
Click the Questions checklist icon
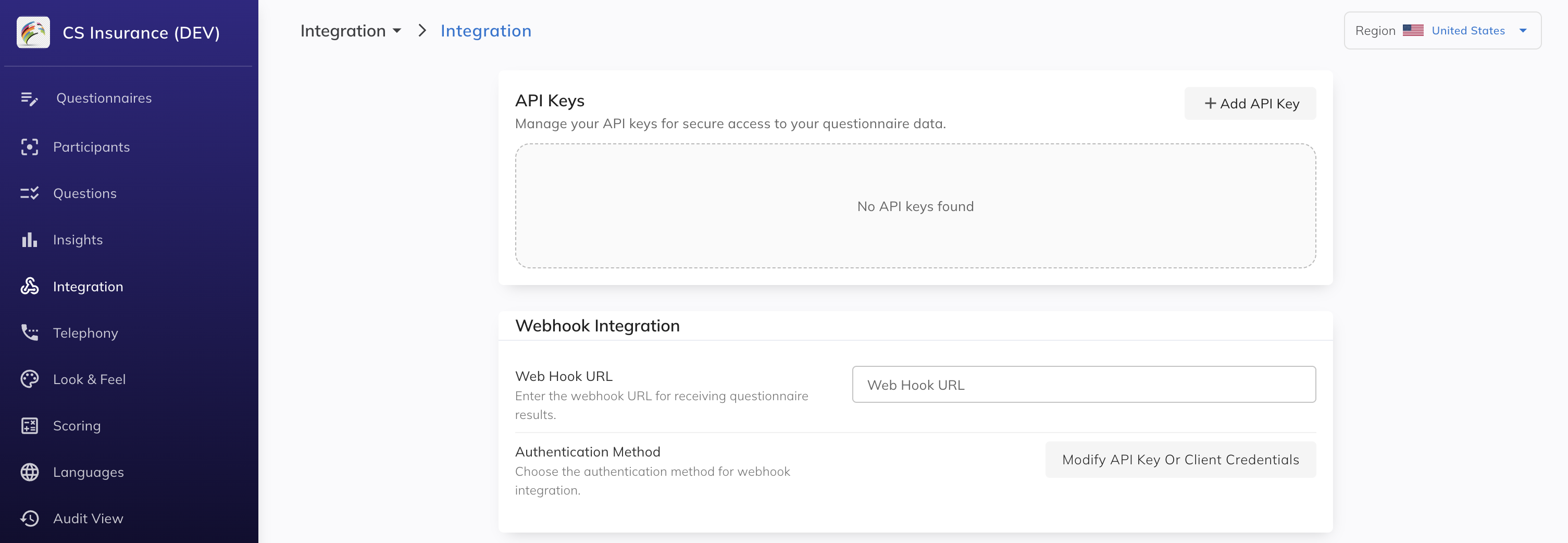tap(29, 193)
